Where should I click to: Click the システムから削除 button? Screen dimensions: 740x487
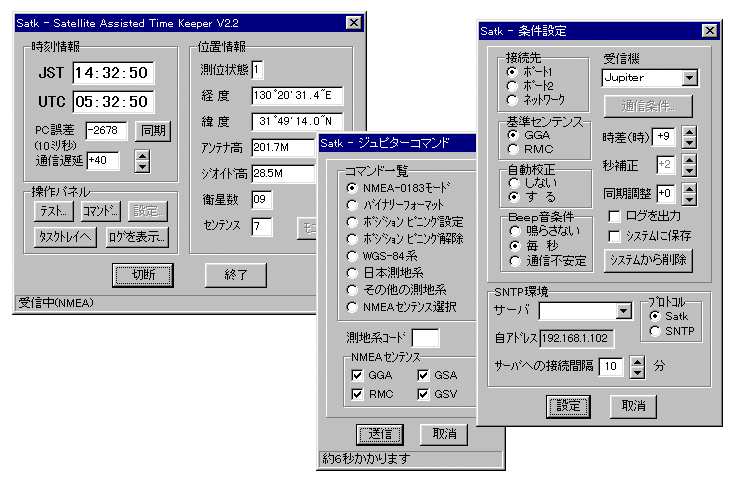[648, 260]
